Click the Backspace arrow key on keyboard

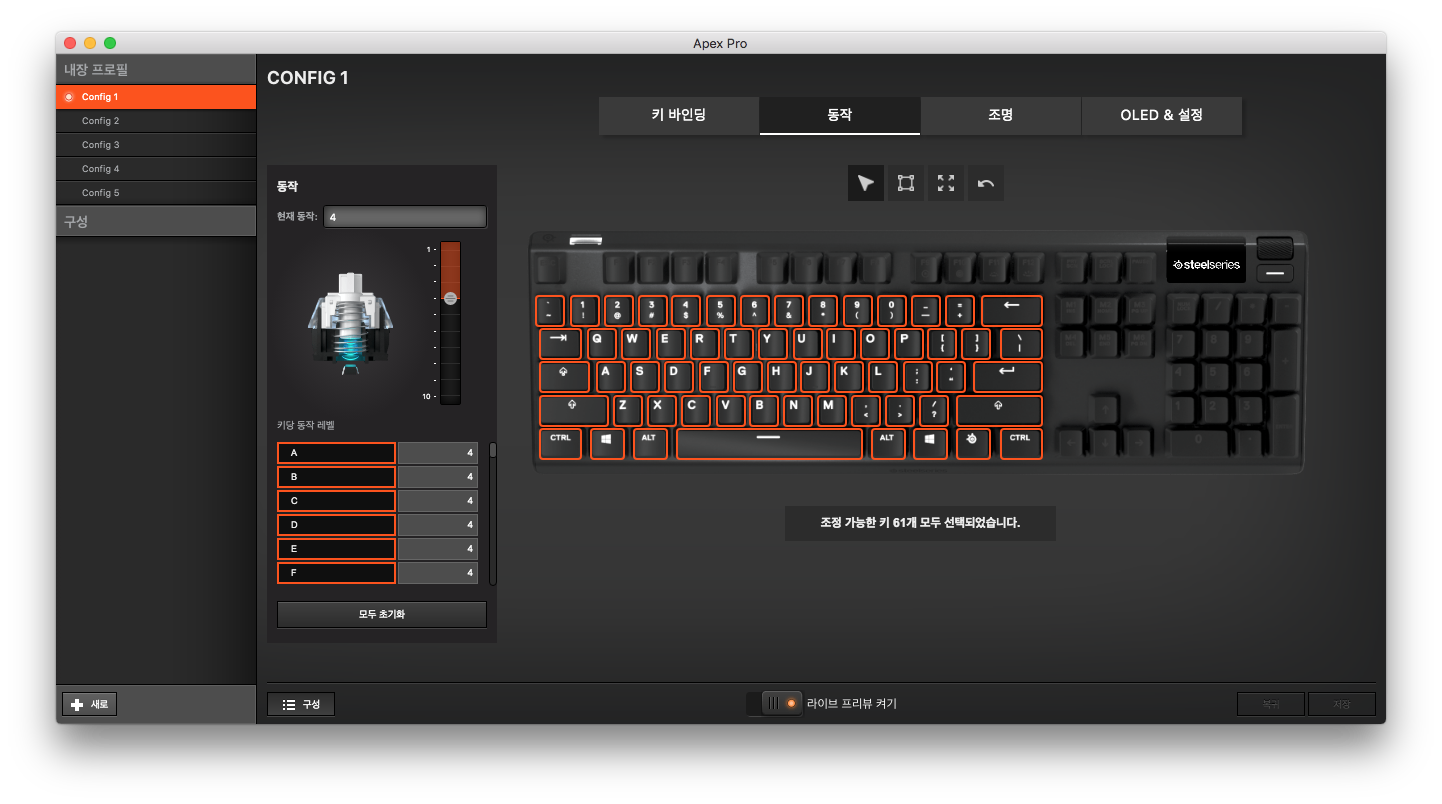[x=1011, y=310]
